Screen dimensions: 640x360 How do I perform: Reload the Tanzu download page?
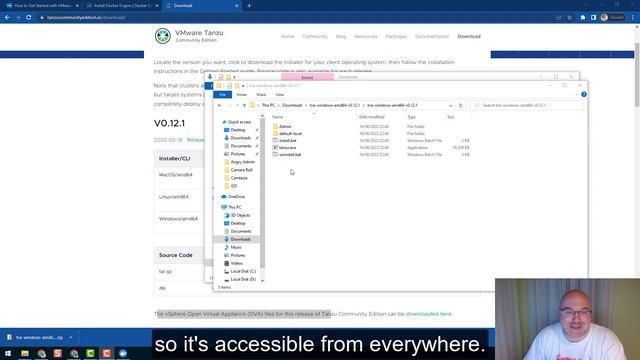click(x=29, y=18)
